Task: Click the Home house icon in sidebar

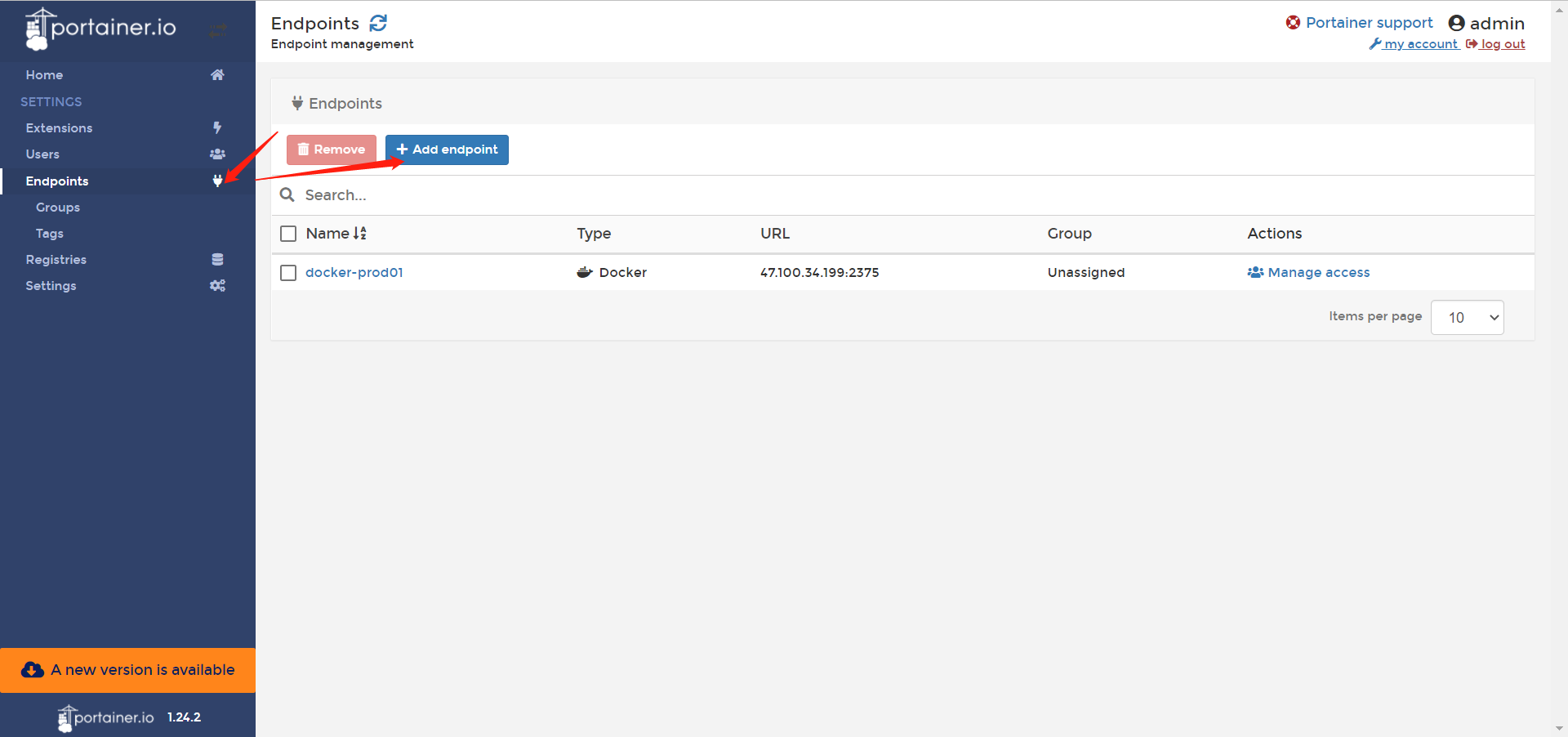Action: pyautogui.click(x=217, y=75)
